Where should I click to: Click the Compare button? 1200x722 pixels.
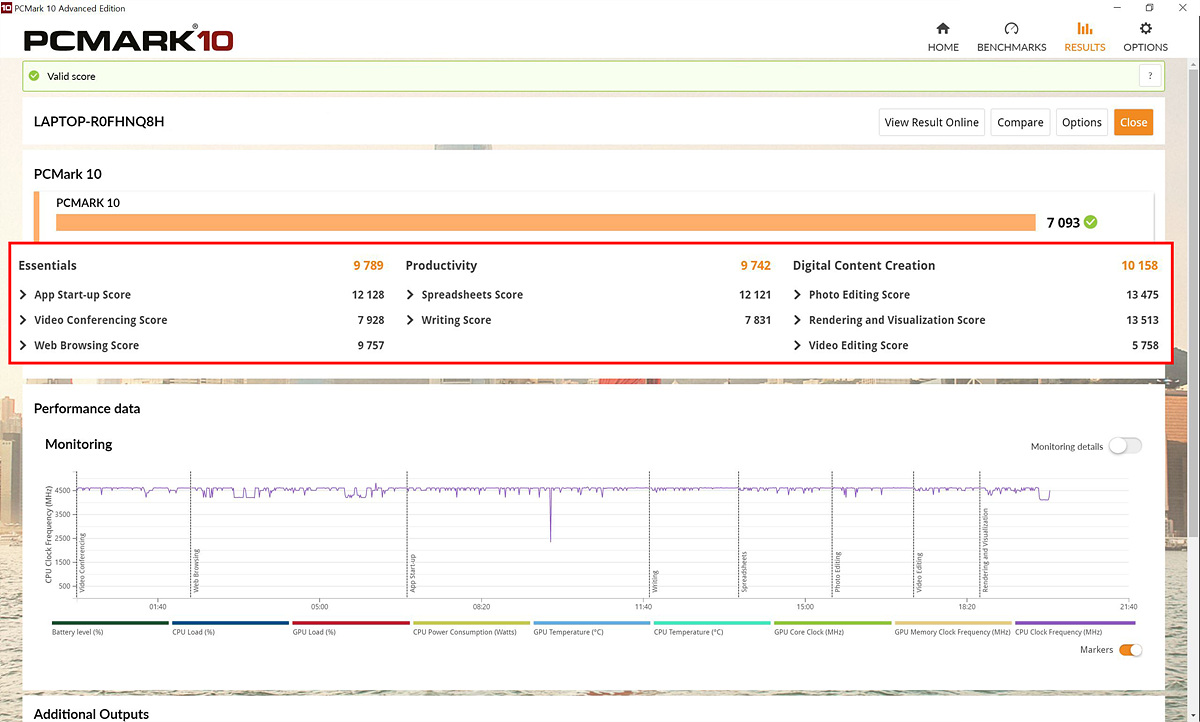(1020, 122)
